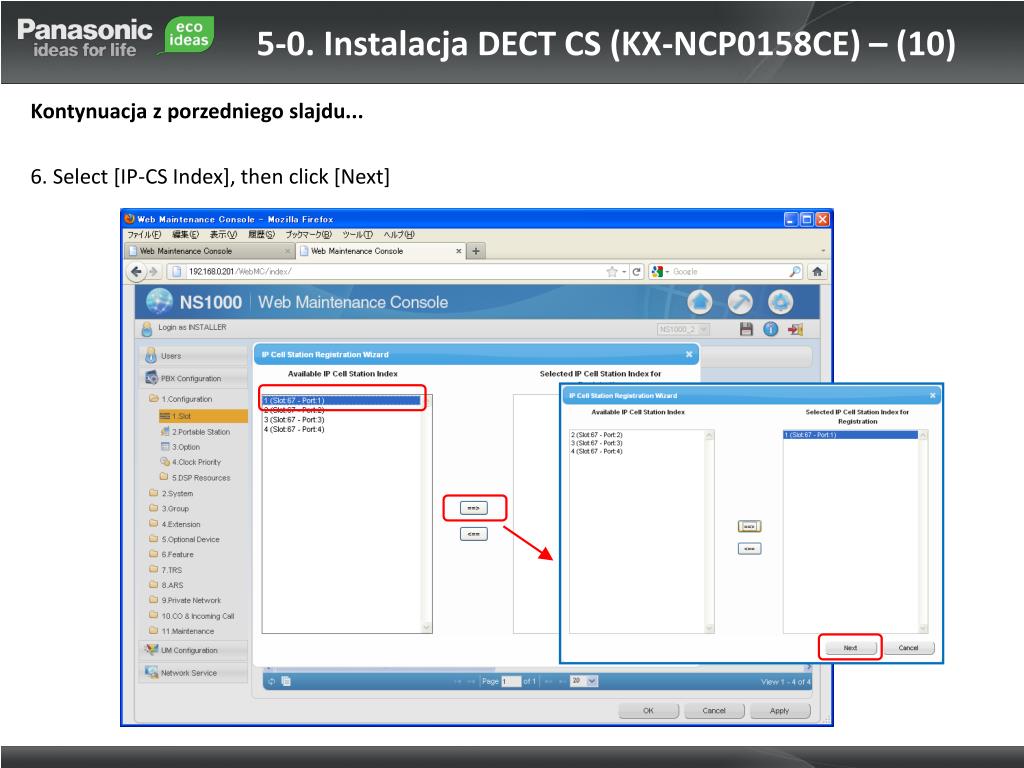Image resolution: width=1024 pixels, height=768 pixels.
Task: Switch to first Web Maintenance Console tab
Action: pos(209,251)
